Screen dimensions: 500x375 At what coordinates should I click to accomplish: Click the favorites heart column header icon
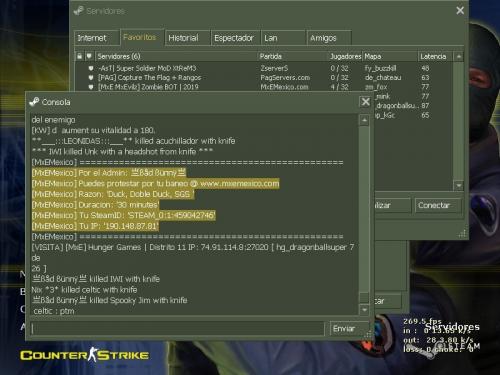(89, 56)
